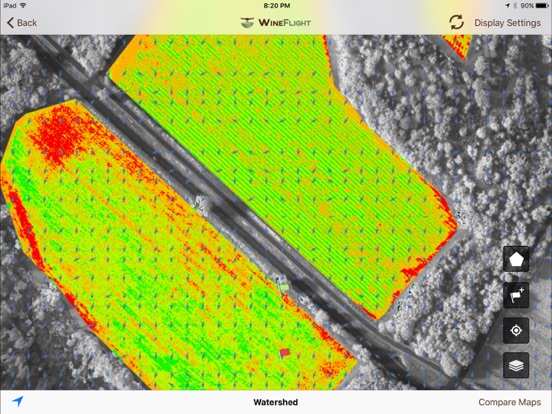Tap the Wi-Fi icon in status bar
Screen dimensions: 552x414
pyautogui.click(x=23, y=5)
